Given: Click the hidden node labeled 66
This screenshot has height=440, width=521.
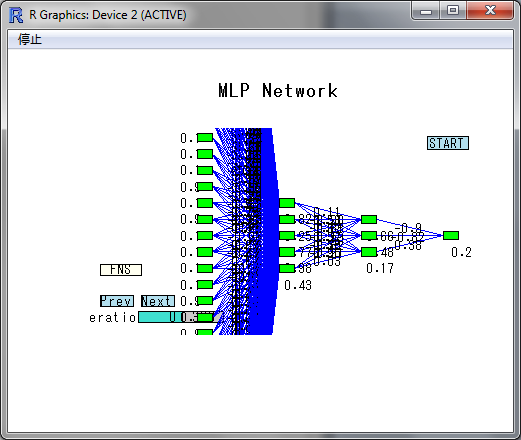Looking at the screenshot, I should (369, 235).
